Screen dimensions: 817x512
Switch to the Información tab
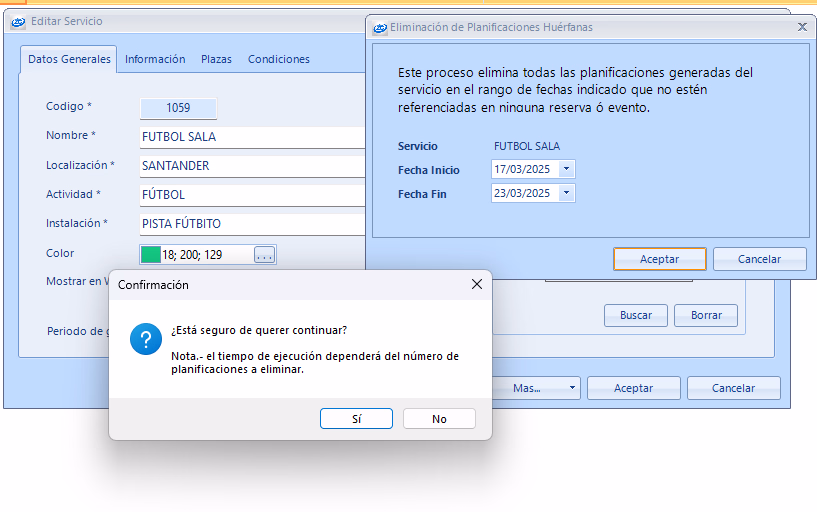155,59
